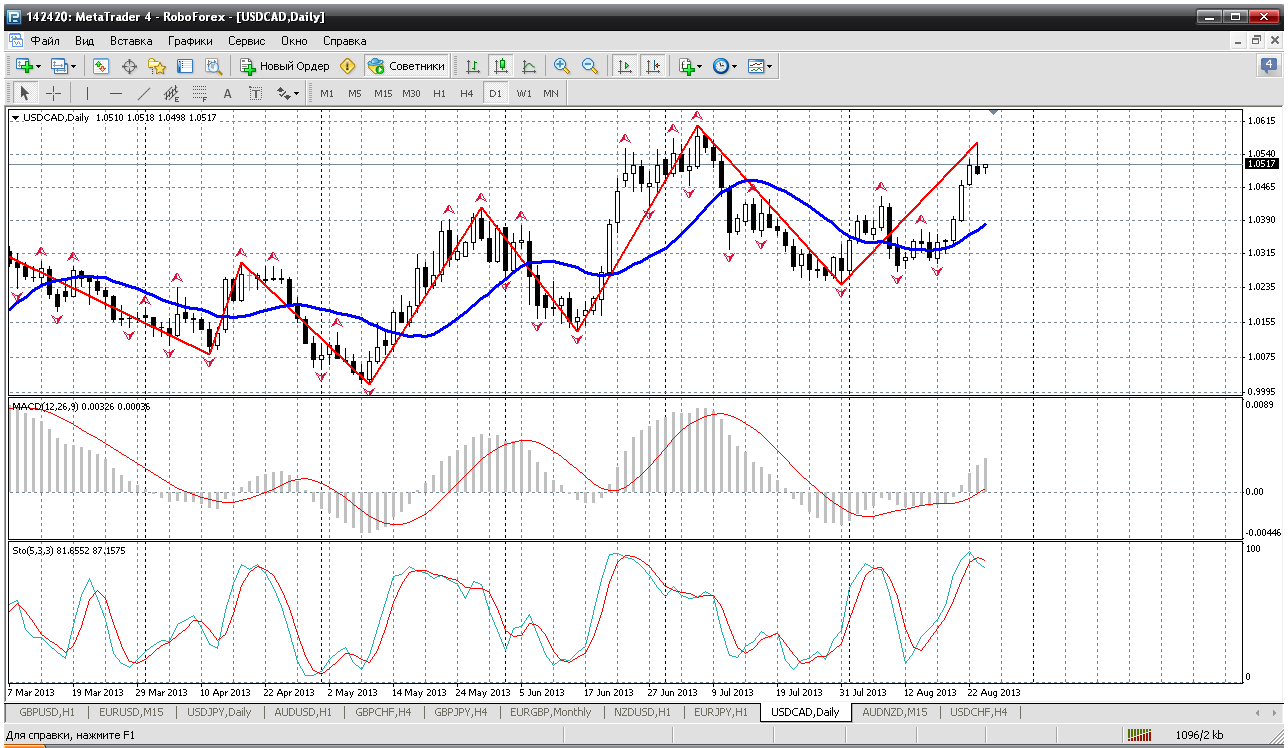Click the Zoom In magnifier icon
Image resolution: width=1288 pixels, height=748 pixels.
(x=562, y=66)
